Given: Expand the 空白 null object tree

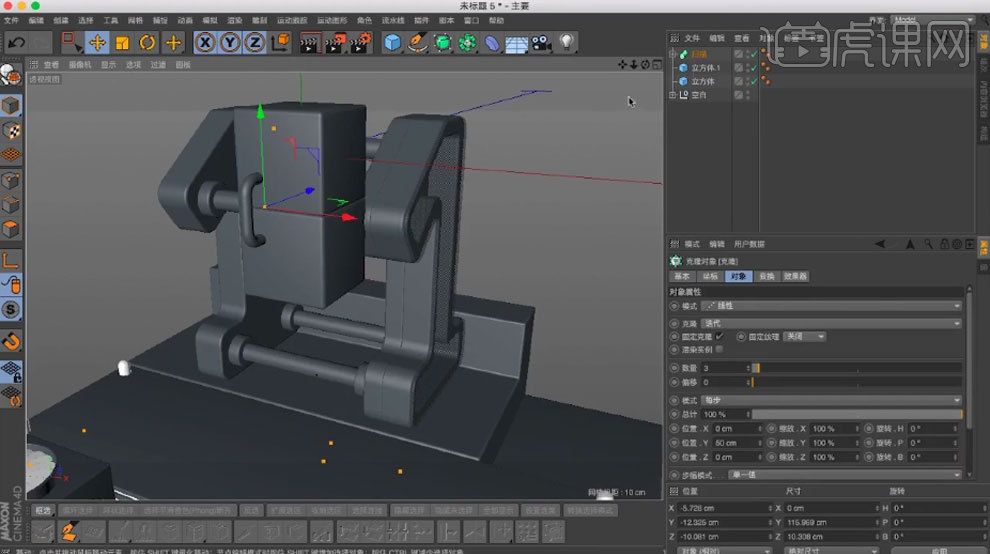Looking at the screenshot, I should tap(673, 95).
